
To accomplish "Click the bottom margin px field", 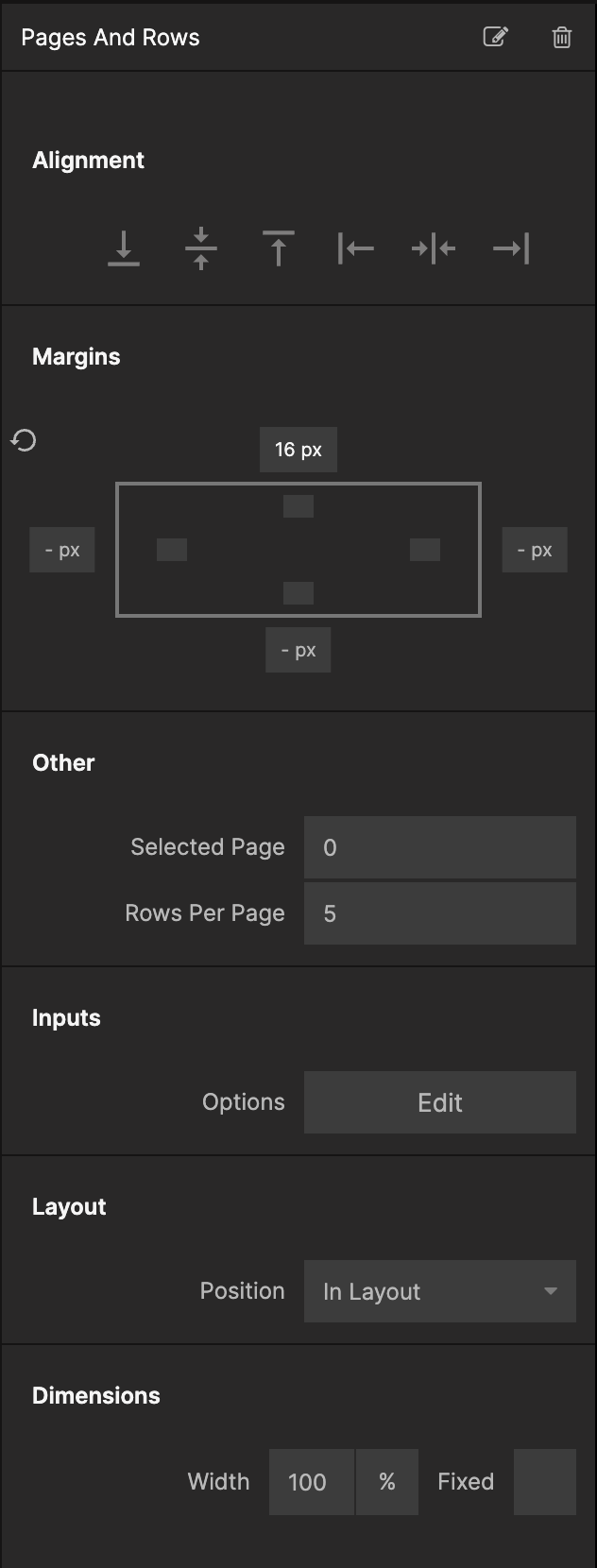I will [298, 650].
